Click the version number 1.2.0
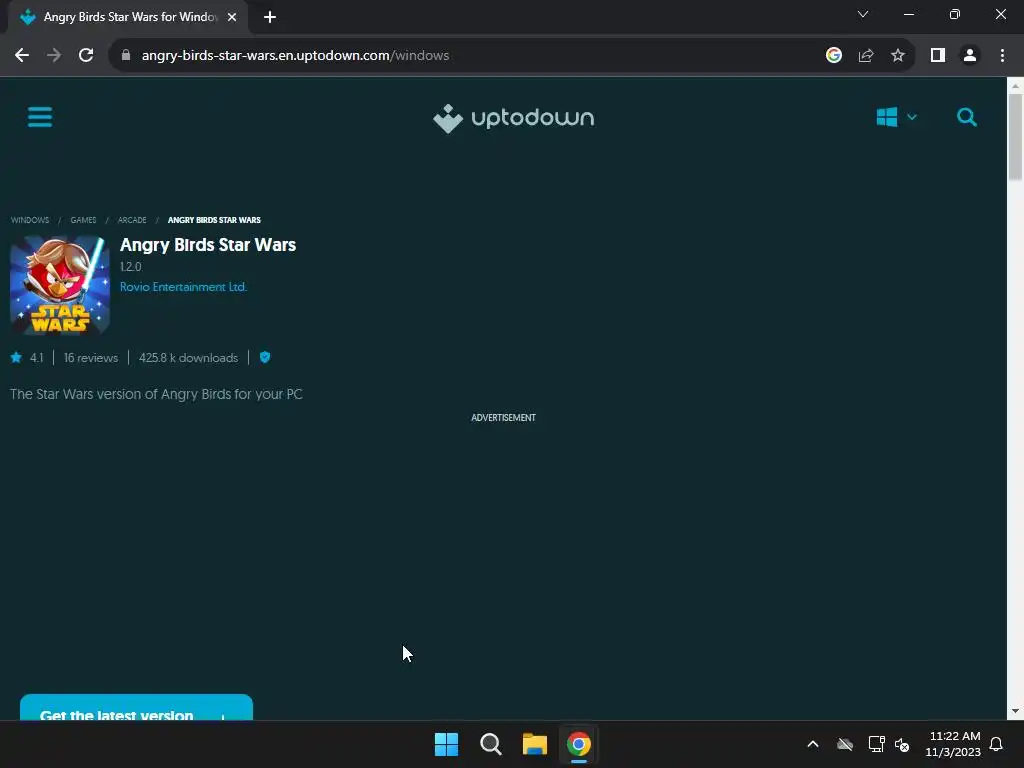 (131, 266)
